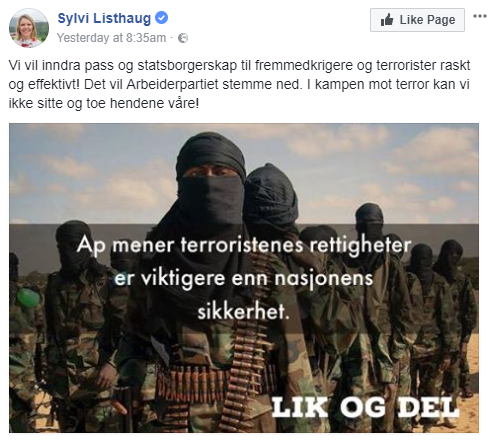Viewport: 491px width, 440px height.
Task: Click the globe public privacy icon
Action: [x=183, y=38]
